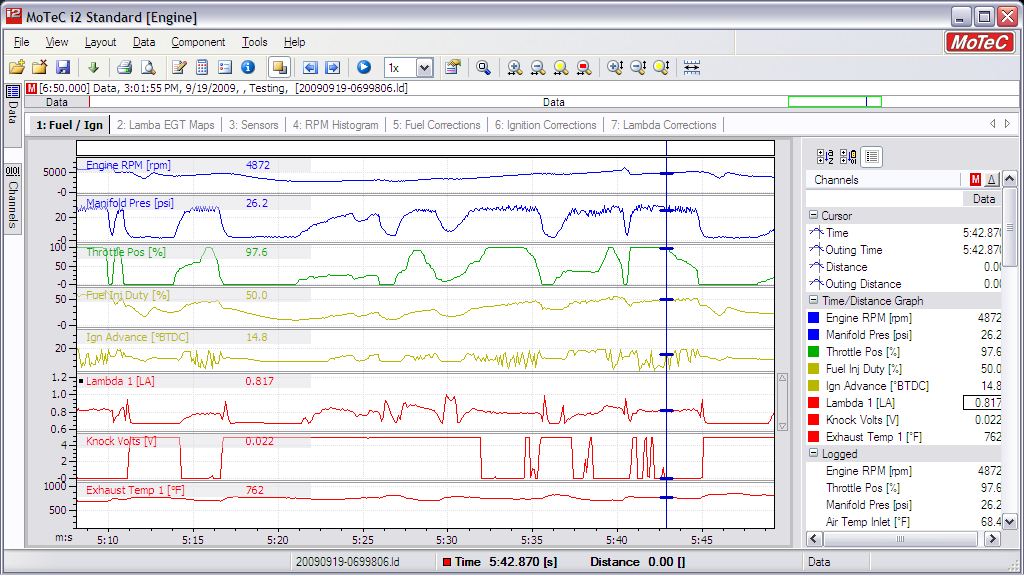Go to next with the right arrow icon

click(332, 67)
